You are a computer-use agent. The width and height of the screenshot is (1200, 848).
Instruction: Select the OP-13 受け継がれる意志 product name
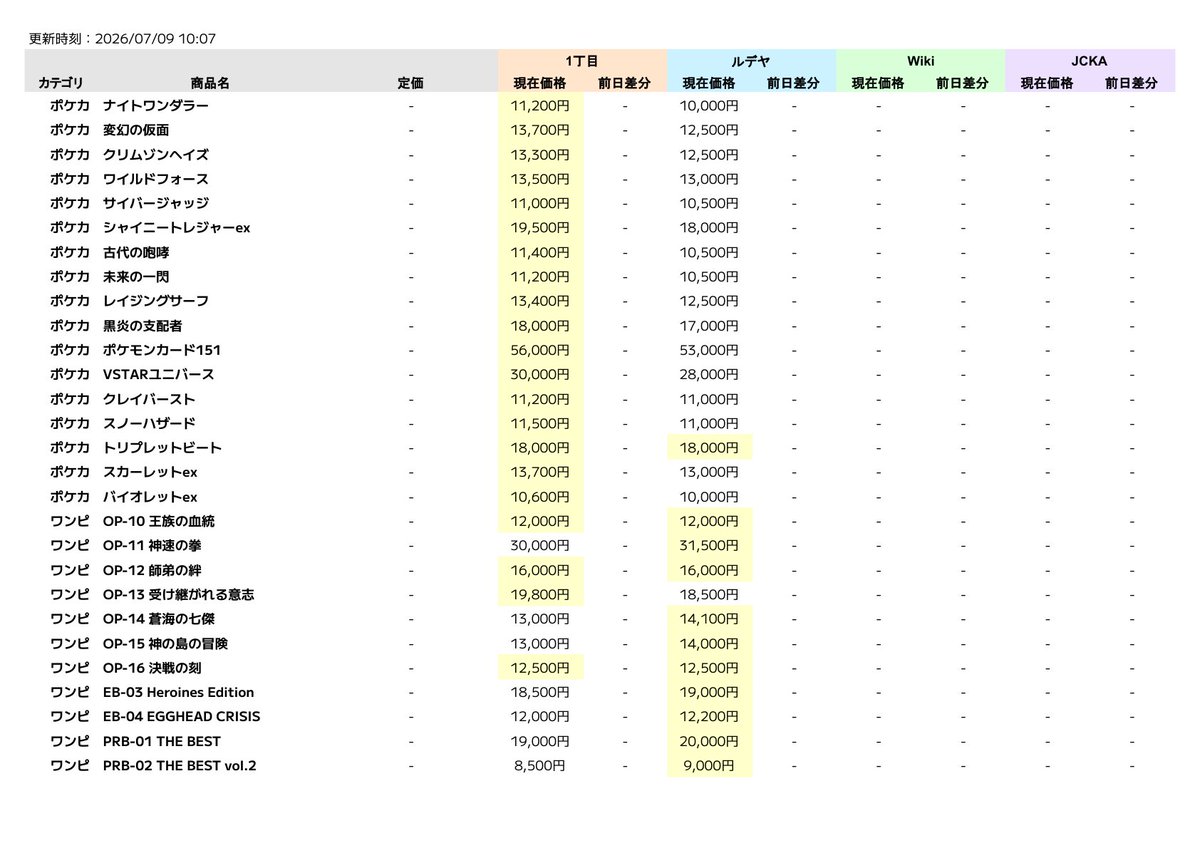[178, 594]
